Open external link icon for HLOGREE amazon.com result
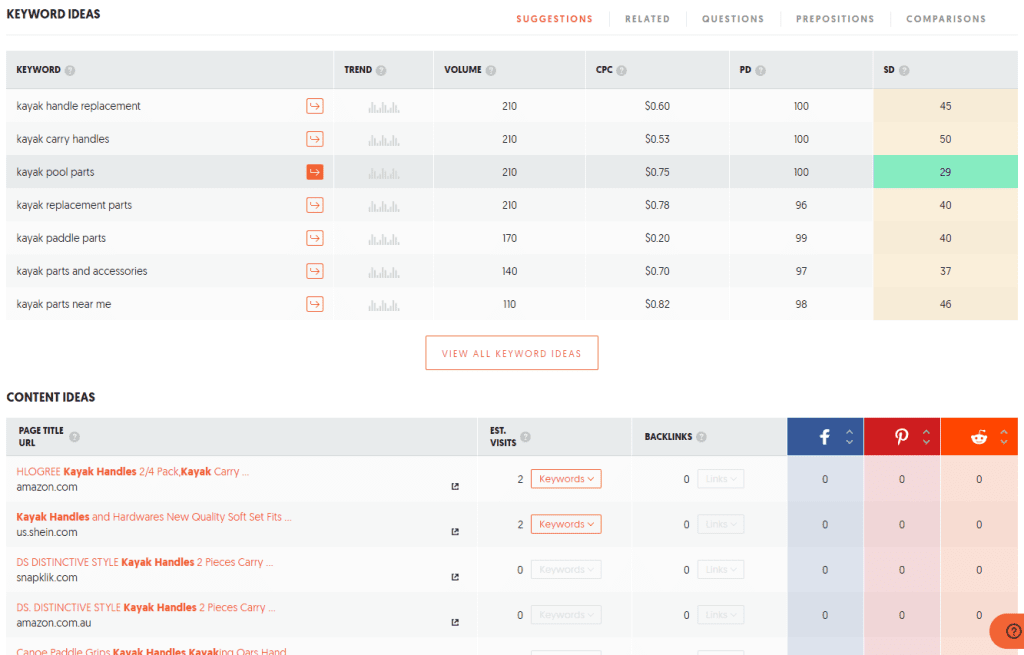 click(455, 487)
